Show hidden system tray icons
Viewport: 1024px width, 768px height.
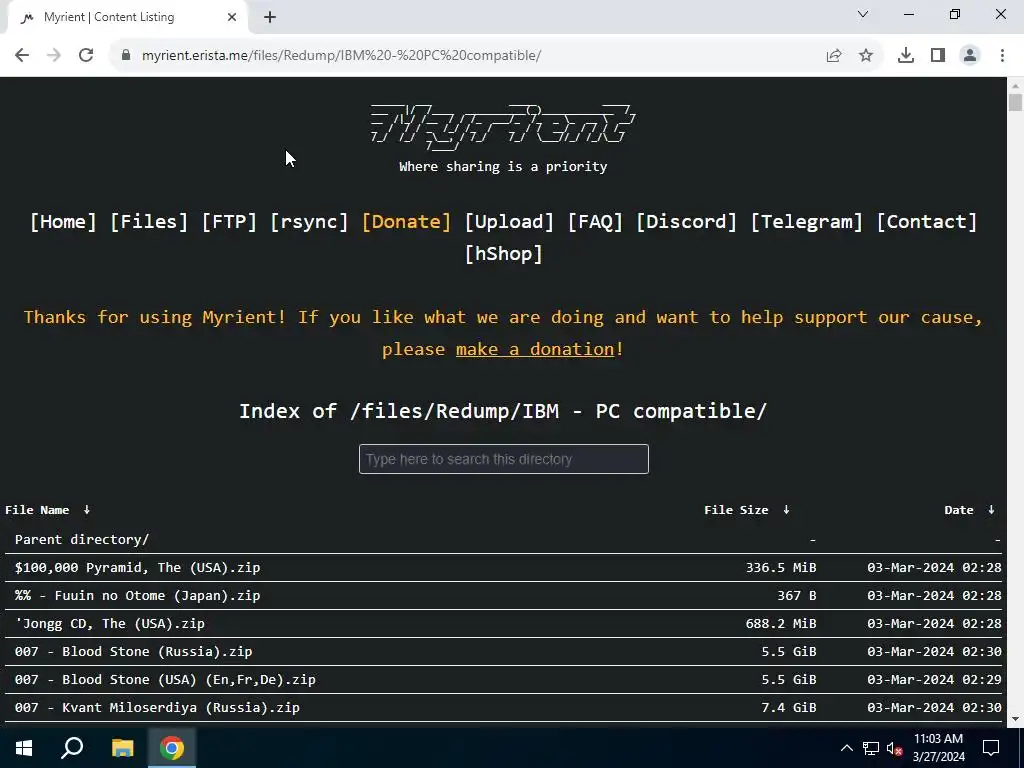[846, 748]
